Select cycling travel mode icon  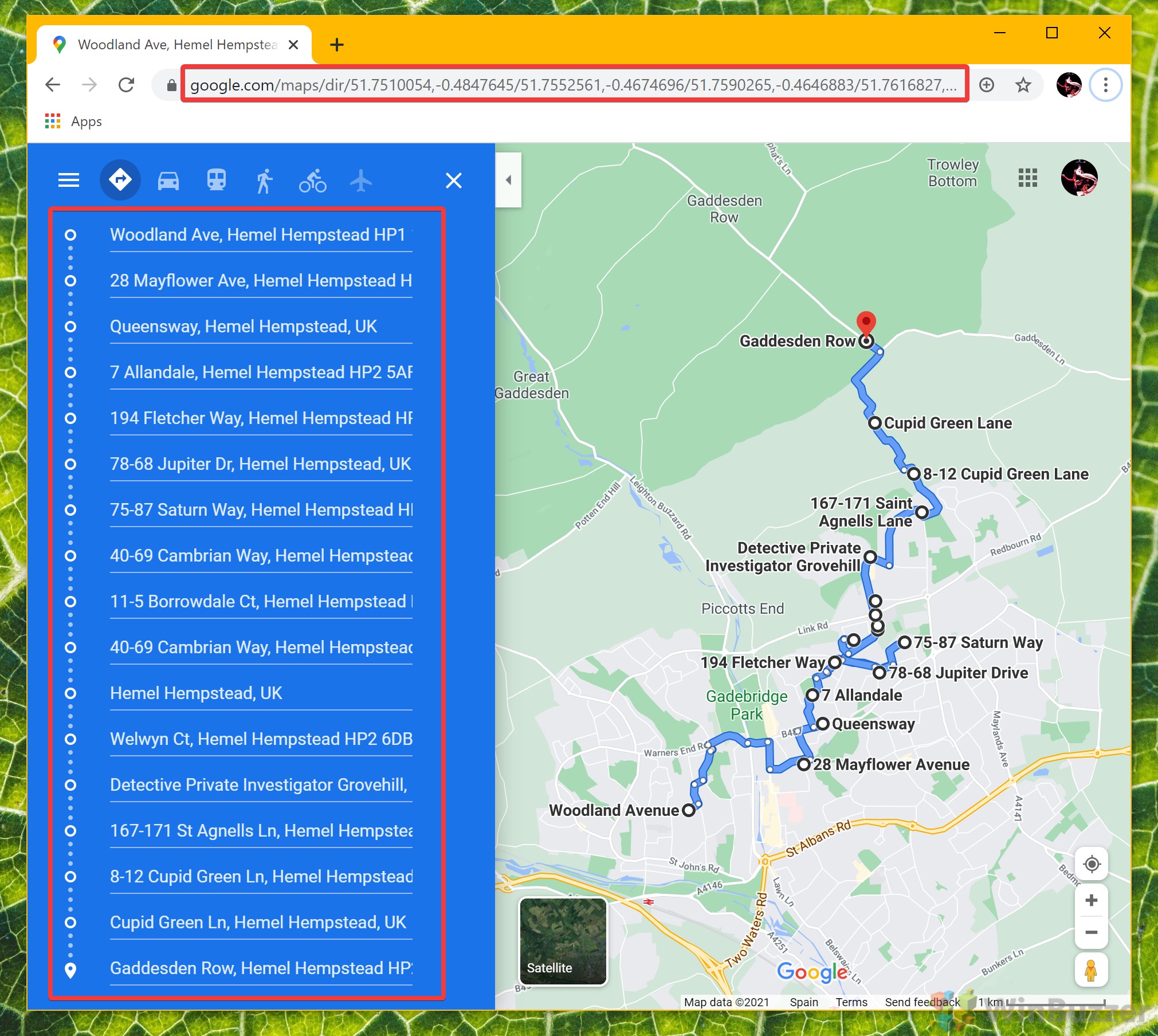click(x=312, y=181)
